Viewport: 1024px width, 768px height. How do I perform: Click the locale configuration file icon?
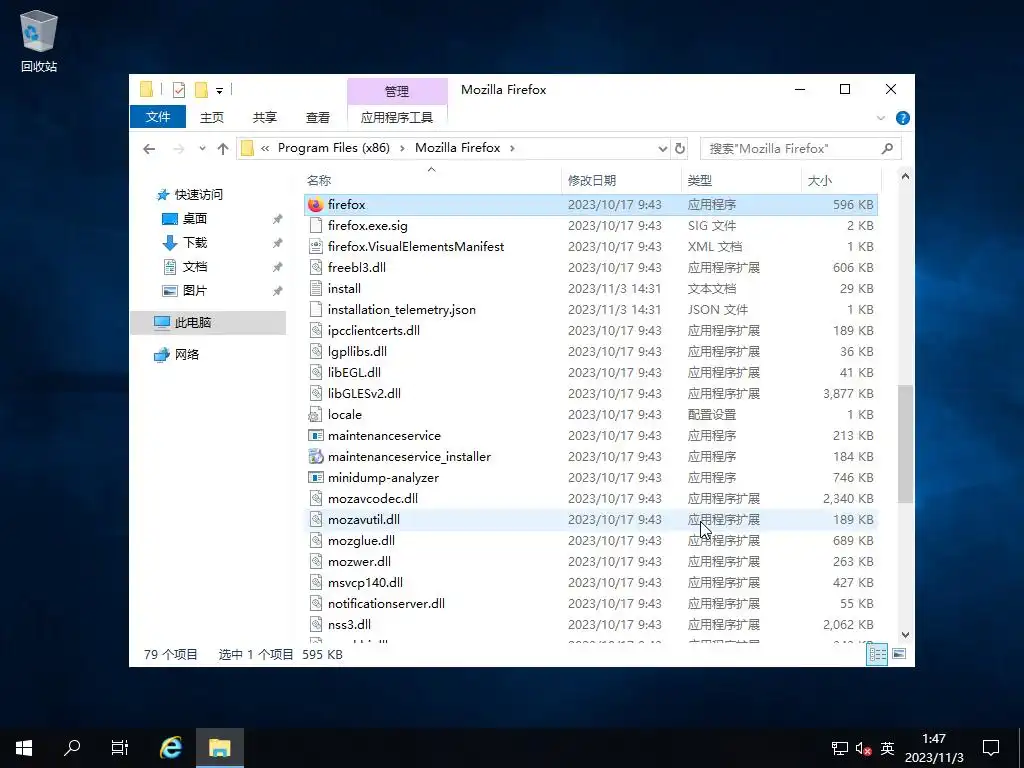point(316,415)
